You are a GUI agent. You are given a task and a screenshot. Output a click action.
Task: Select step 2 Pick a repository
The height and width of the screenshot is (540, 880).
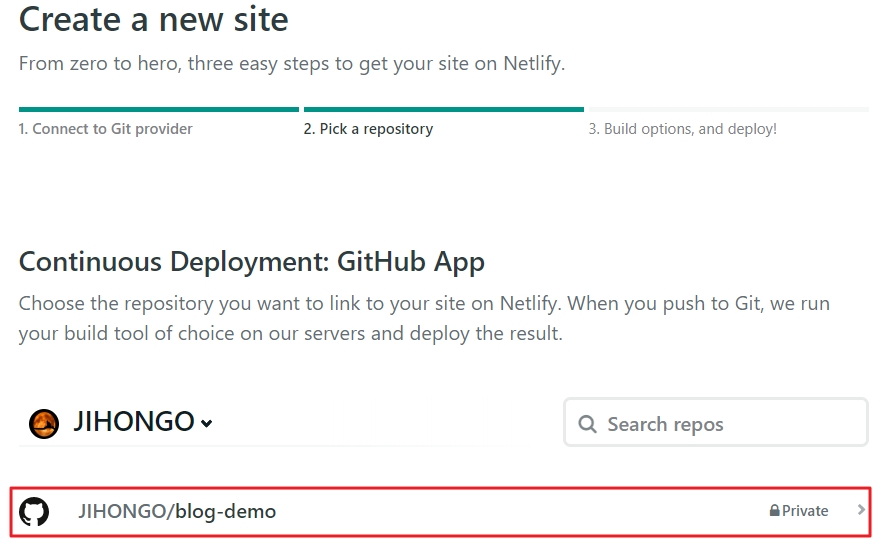(x=368, y=129)
